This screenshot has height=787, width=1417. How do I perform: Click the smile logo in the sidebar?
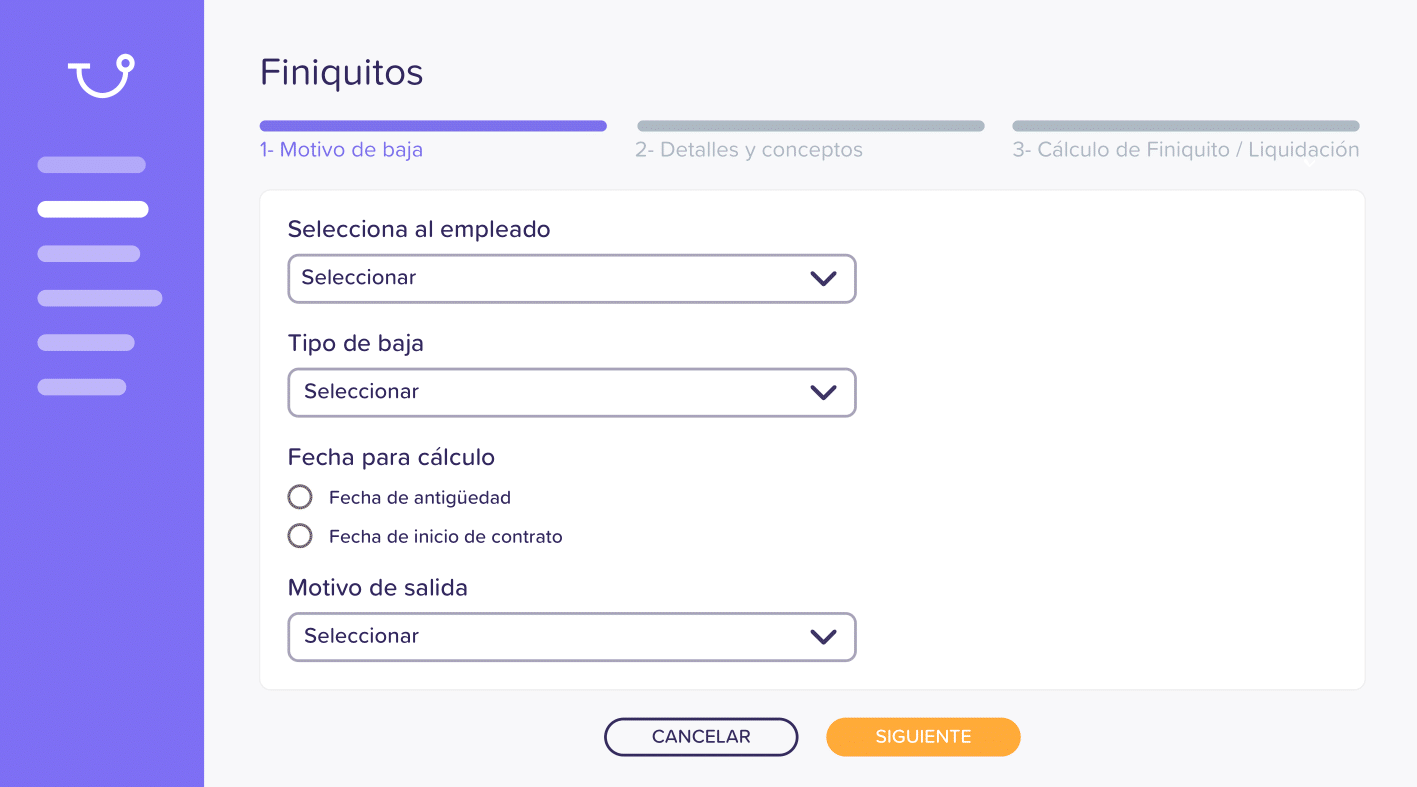coord(101,76)
